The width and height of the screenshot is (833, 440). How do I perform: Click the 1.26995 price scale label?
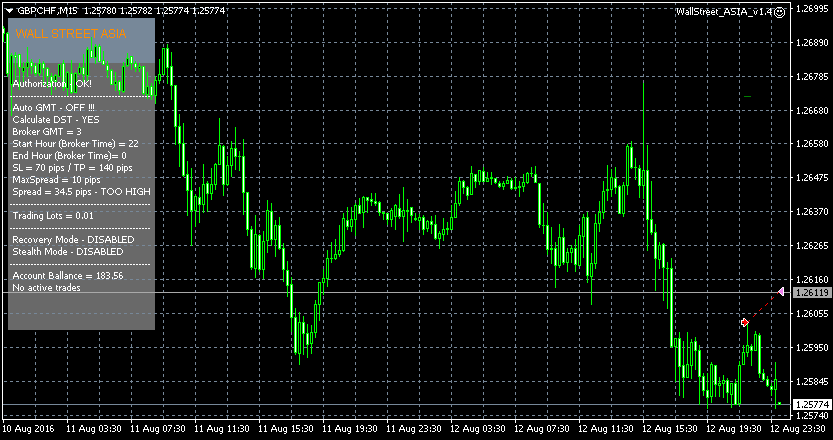click(x=810, y=9)
